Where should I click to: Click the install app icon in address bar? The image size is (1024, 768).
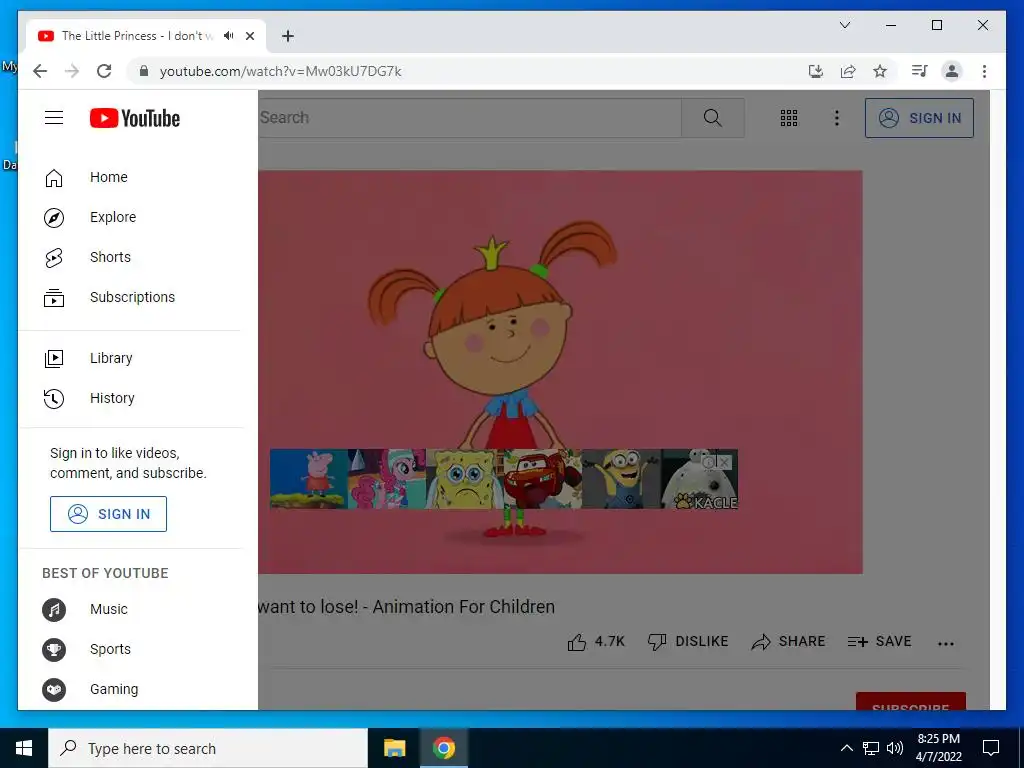[816, 71]
